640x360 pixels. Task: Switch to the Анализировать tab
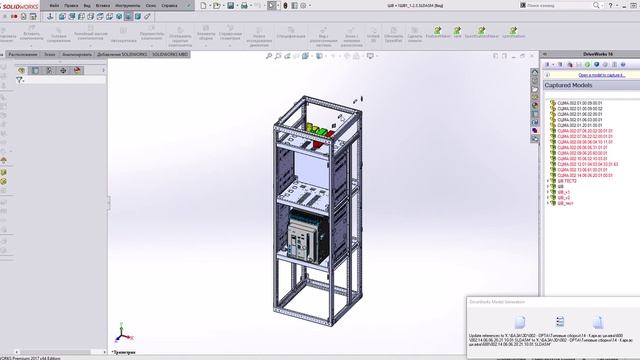(x=77, y=54)
